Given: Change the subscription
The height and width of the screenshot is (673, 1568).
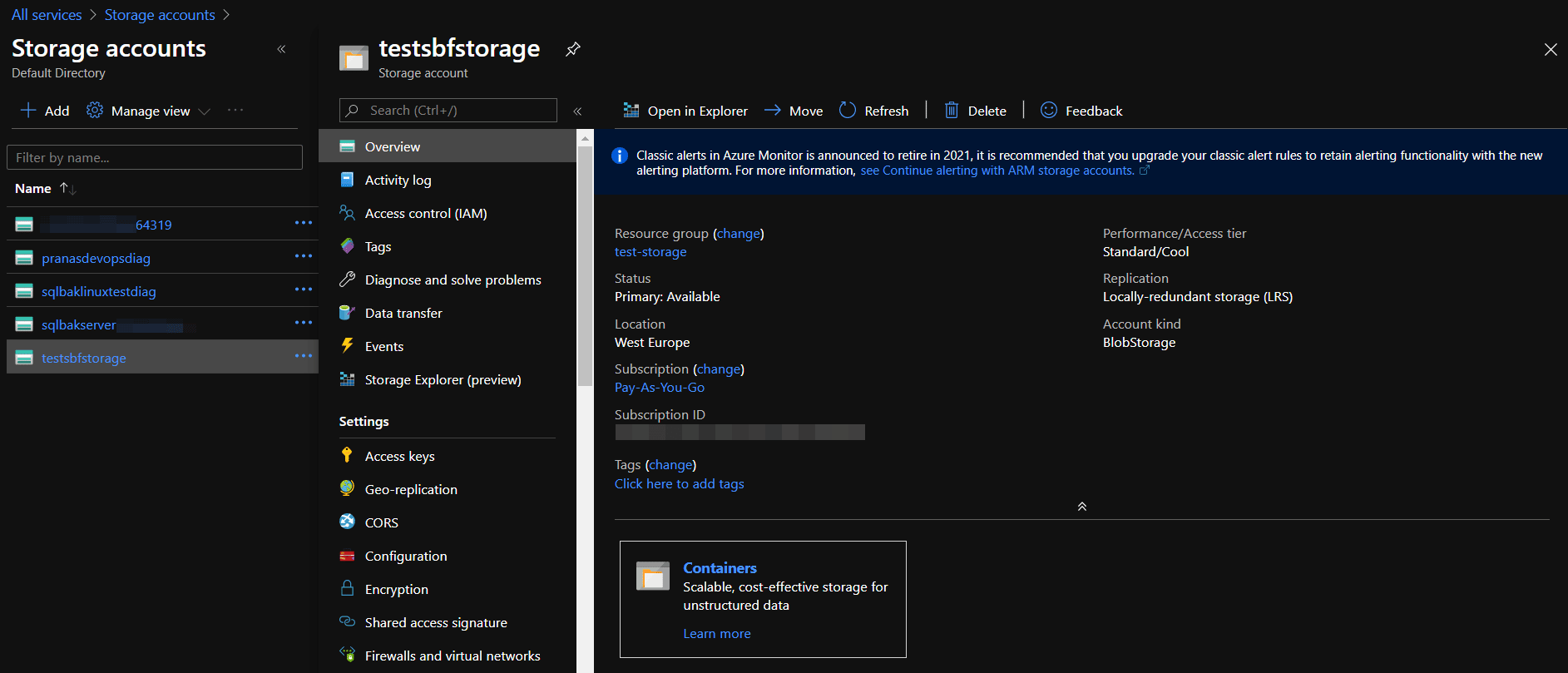Looking at the screenshot, I should click(x=719, y=369).
